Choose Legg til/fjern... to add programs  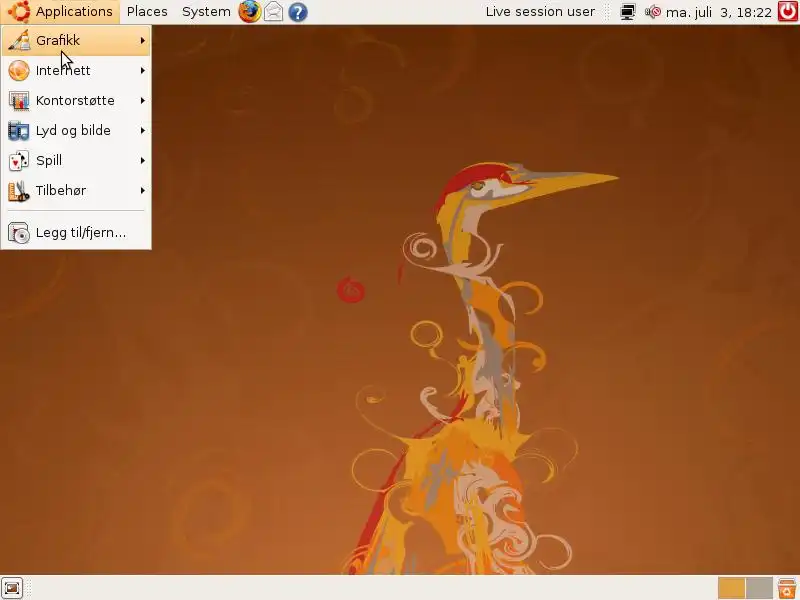[76, 233]
